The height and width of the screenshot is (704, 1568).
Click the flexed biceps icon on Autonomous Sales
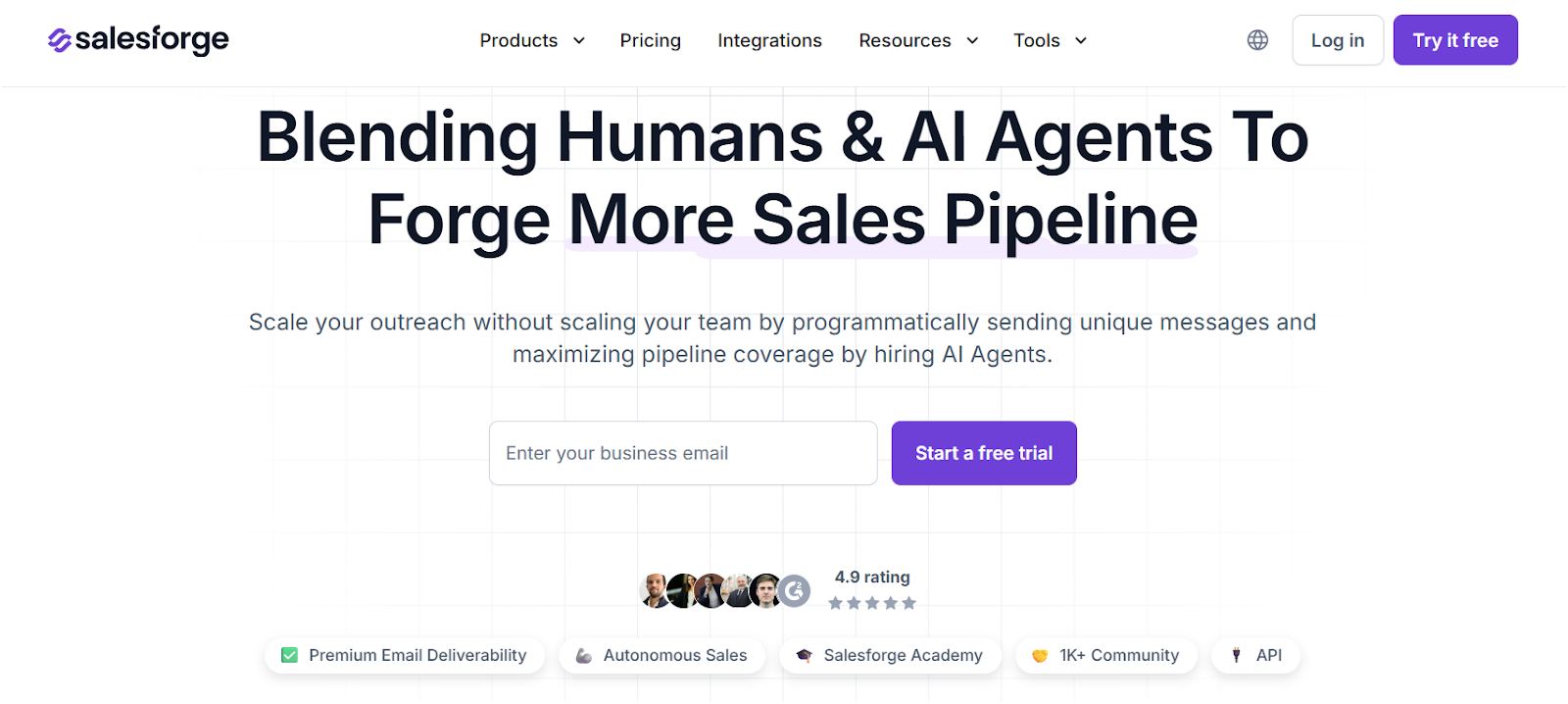pyautogui.click(x=582, y=655)
